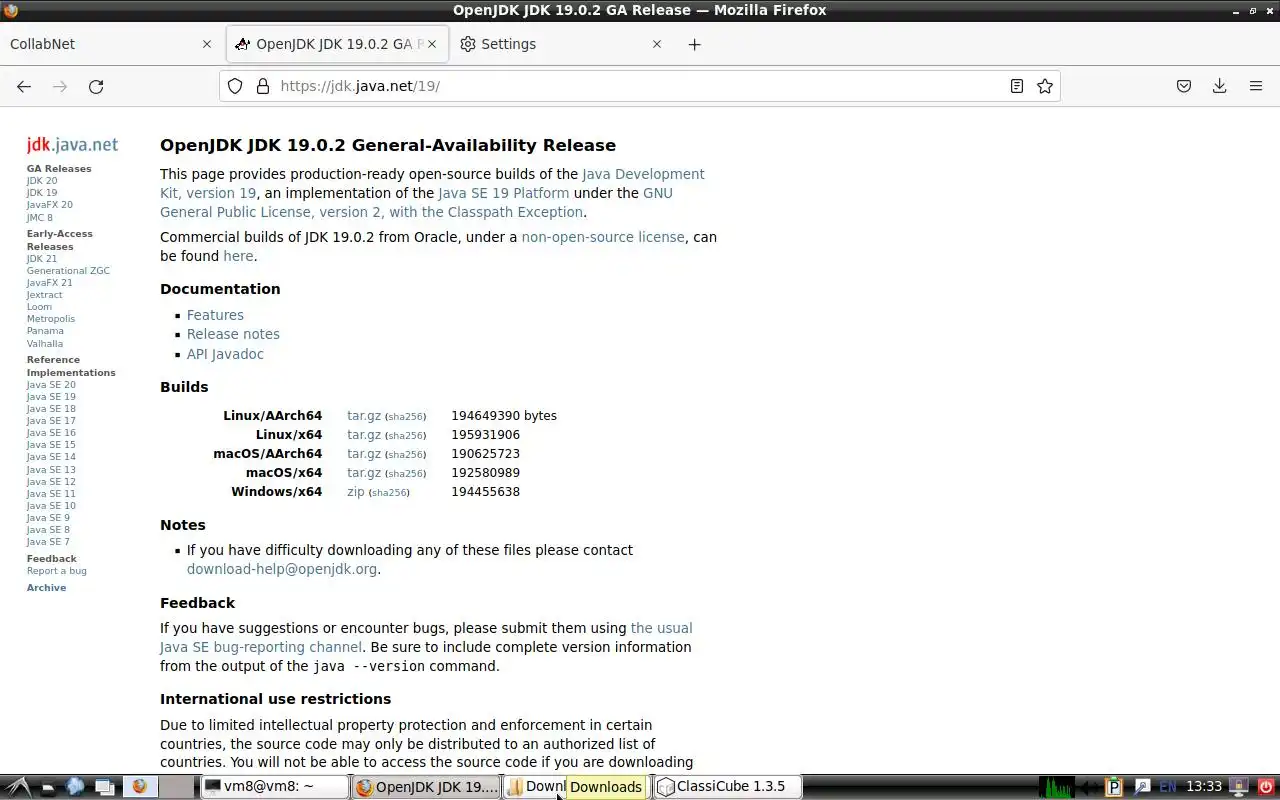Viewport: 1280px width, 800px height.
Task: Open the Firefox hamburger menu
Action: (x=1256, y=86)
